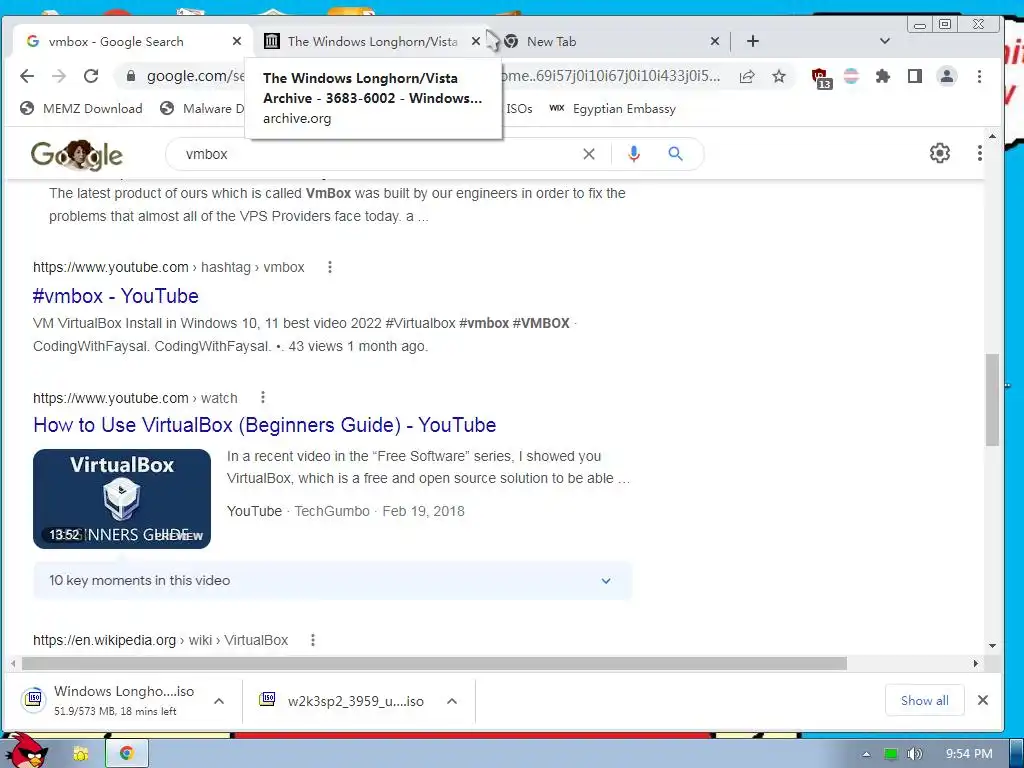The height and width of the screenshot is (768, 1024).
Task: Click the address bar URL
Action: [431, 76]
